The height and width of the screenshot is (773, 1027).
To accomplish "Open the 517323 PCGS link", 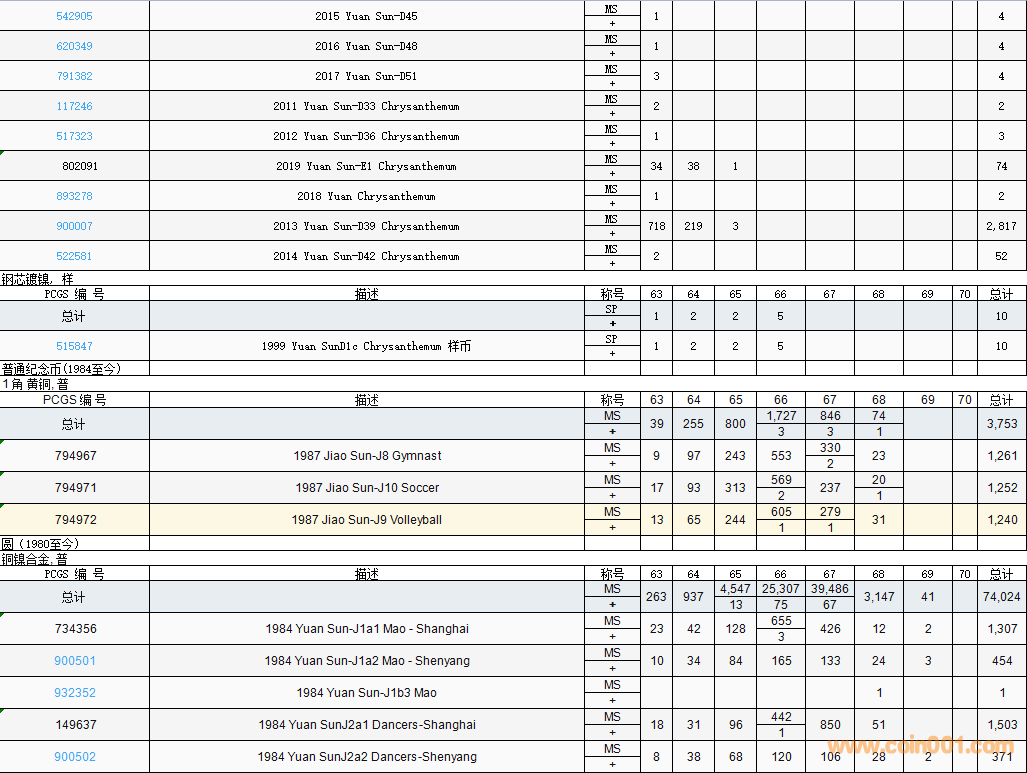I will click(74, 136).
